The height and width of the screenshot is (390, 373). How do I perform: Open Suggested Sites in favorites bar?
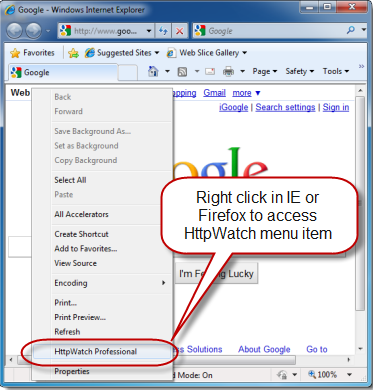[122, 53]
